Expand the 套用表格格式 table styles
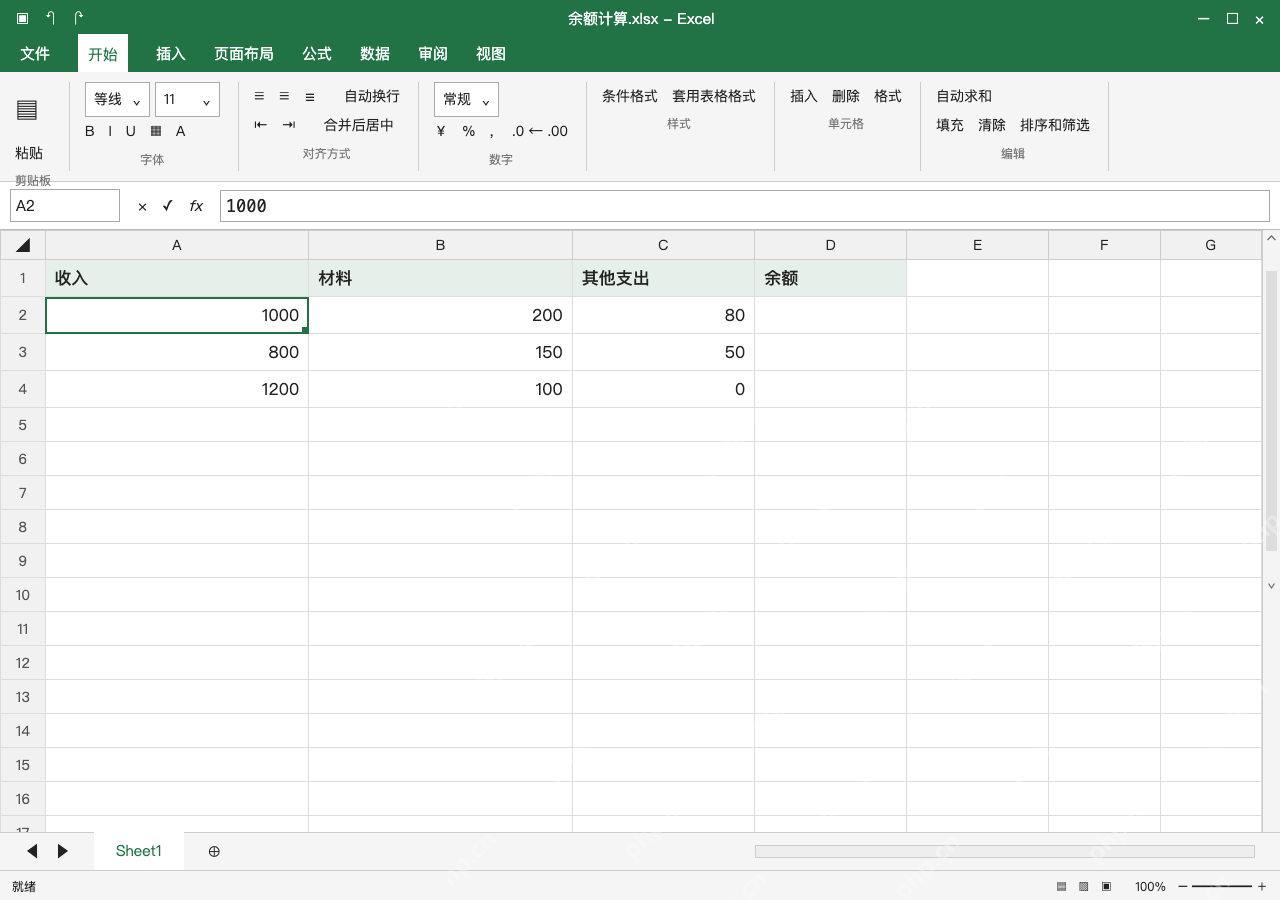This screenshot has width=1280, height=900. pyautogui.click(x=714, y=96)
